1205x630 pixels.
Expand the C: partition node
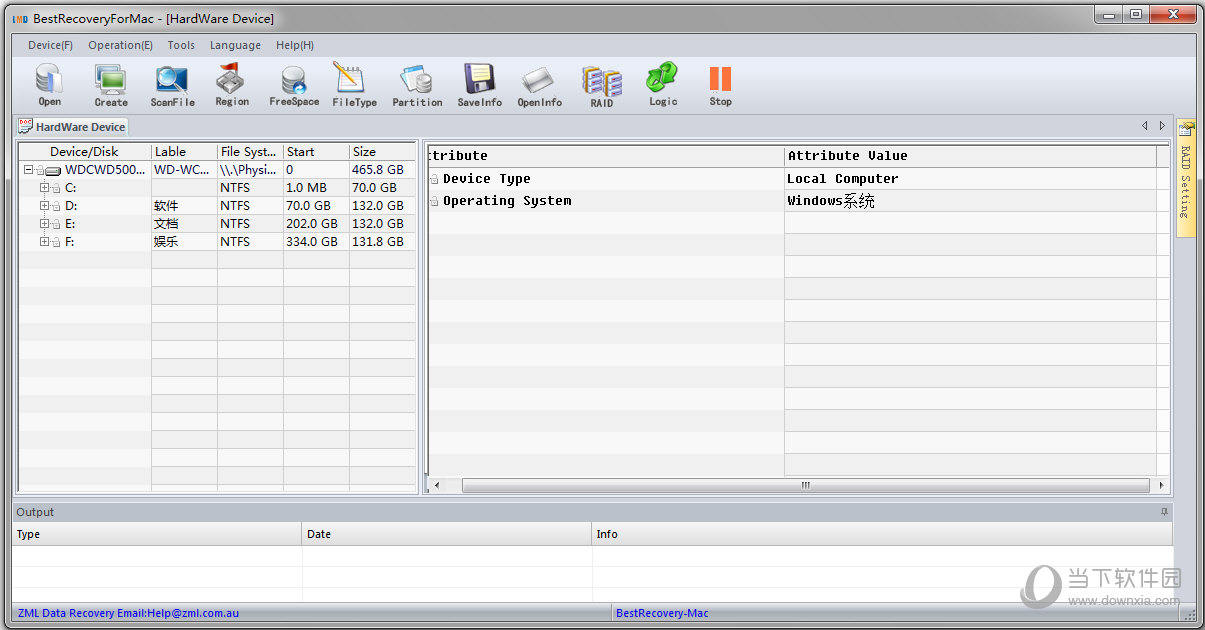[x=44, y=188]
